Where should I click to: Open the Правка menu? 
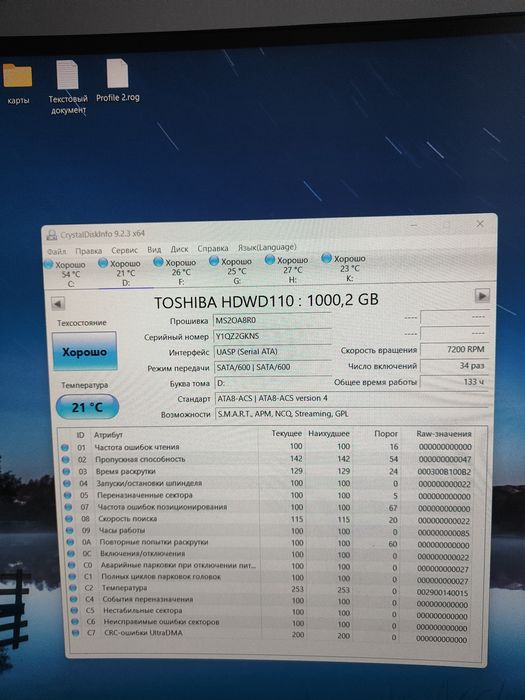point(88,251)
